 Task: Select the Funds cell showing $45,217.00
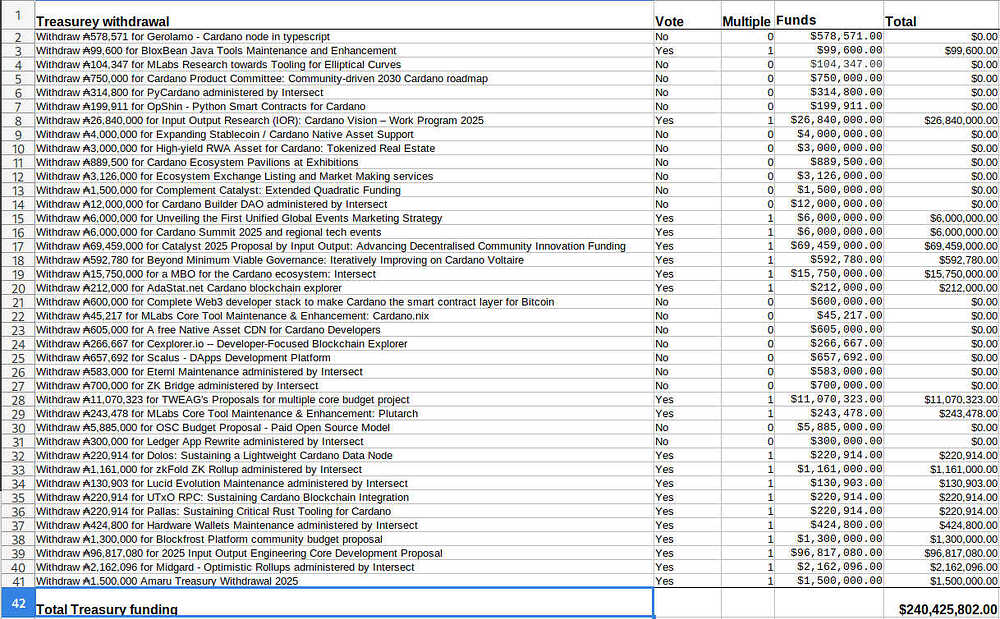coord(828,316)
